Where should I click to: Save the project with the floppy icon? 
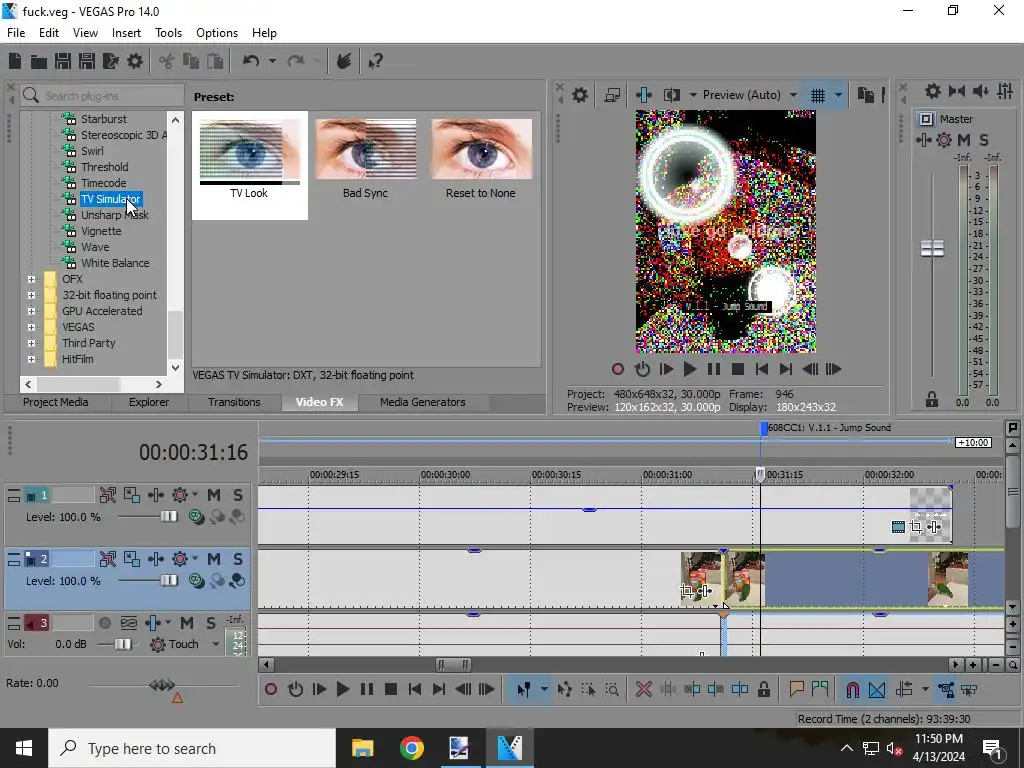(63, 61)
